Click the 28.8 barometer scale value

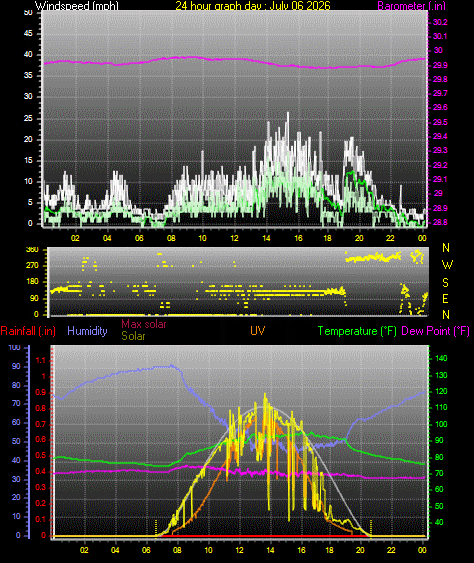coord(440,222)
